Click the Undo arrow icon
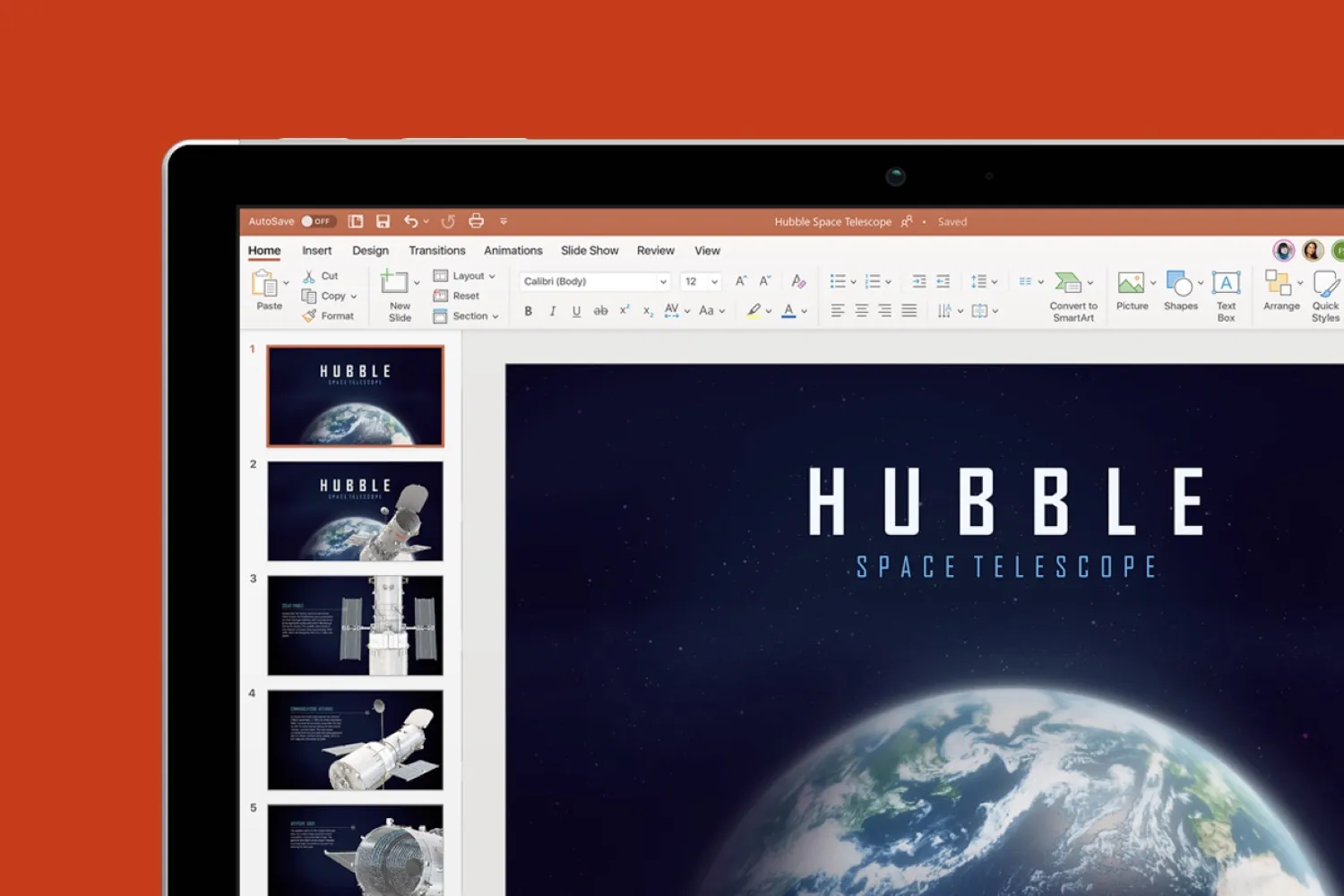 (x=410, y=221)
